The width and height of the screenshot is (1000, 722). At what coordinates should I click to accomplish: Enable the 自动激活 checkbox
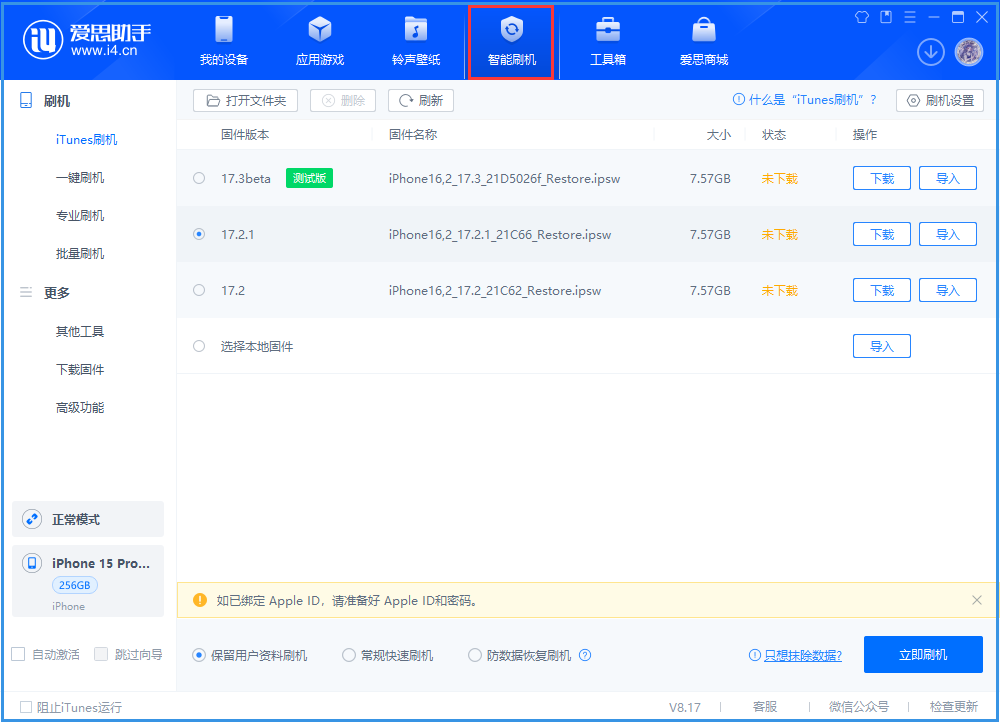pyautogui.click(x=16, y=654)
